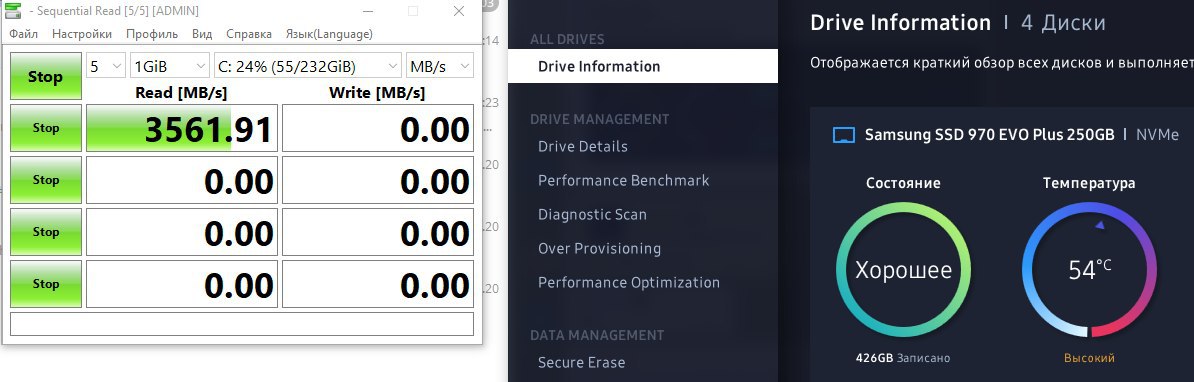Click the Stop button next to 3561.91
This screenshot has width=1194, height=382.
[x=46, y=128]
